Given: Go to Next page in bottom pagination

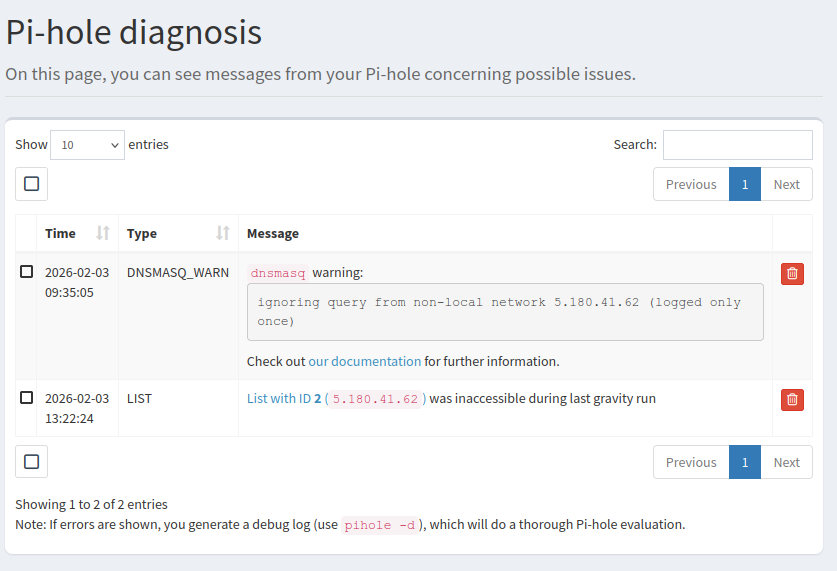Looking at the screenshot, I should (x=787, y=462).
